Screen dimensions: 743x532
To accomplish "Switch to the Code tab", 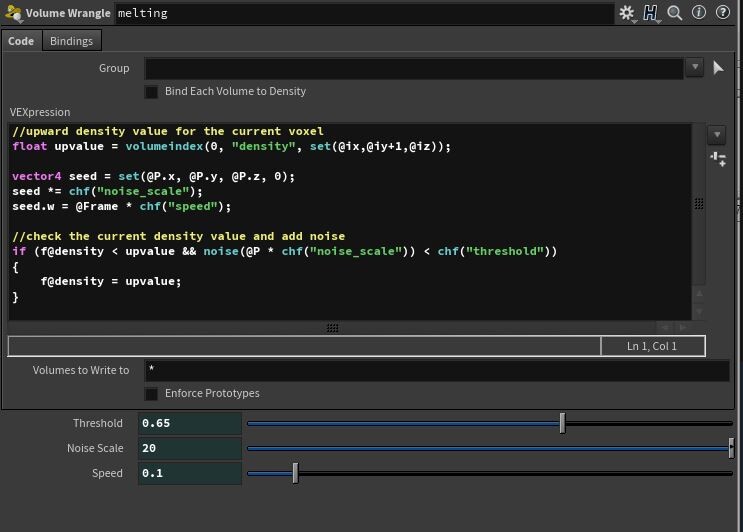I will click(21, 41).
